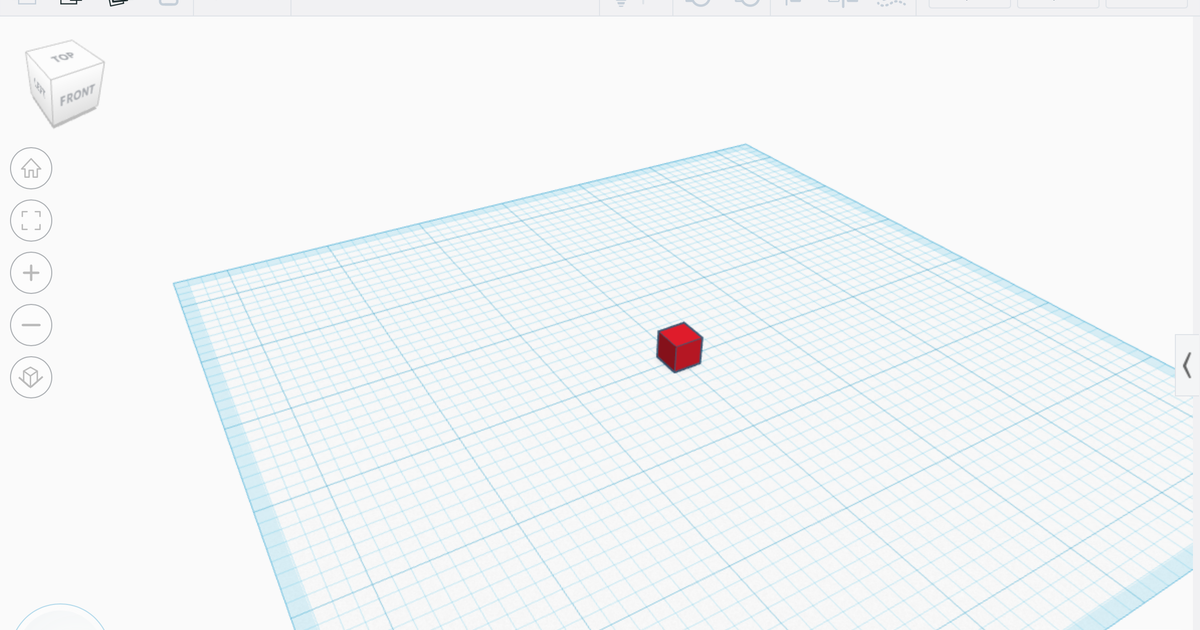Select the Workplane dotted icon
Viewport: 1200px width, 630px height.
890,5
